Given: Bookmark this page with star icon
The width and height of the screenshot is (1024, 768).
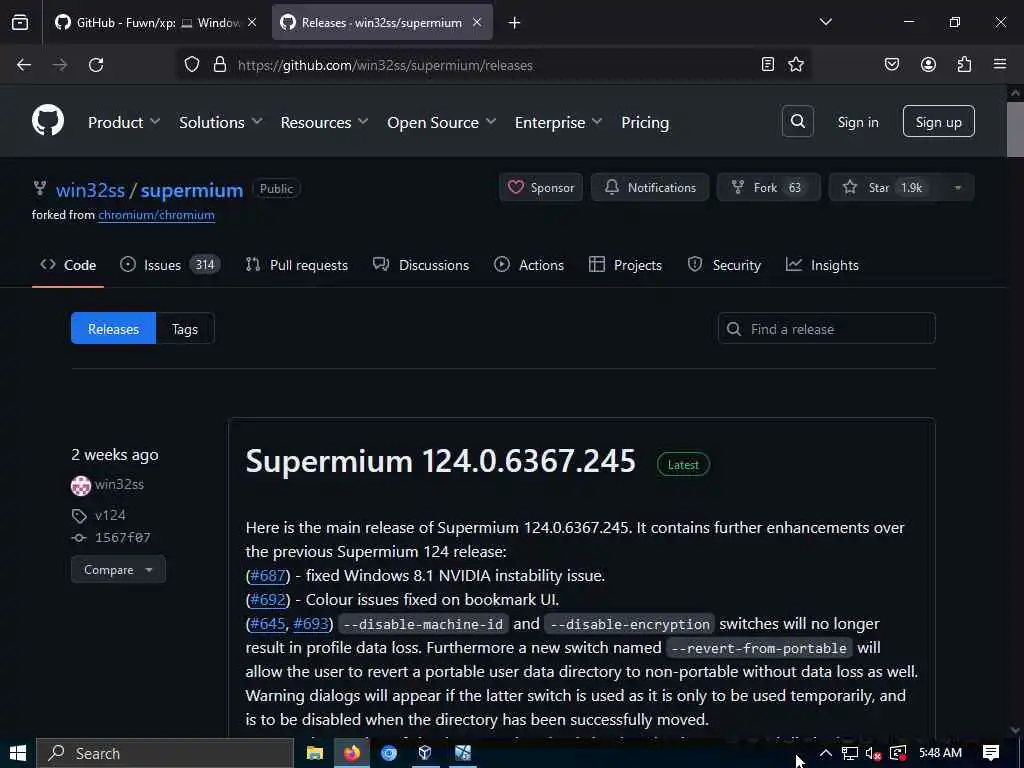Looking at the screenshot, I should pyautogui.click(x=796, y=64).
